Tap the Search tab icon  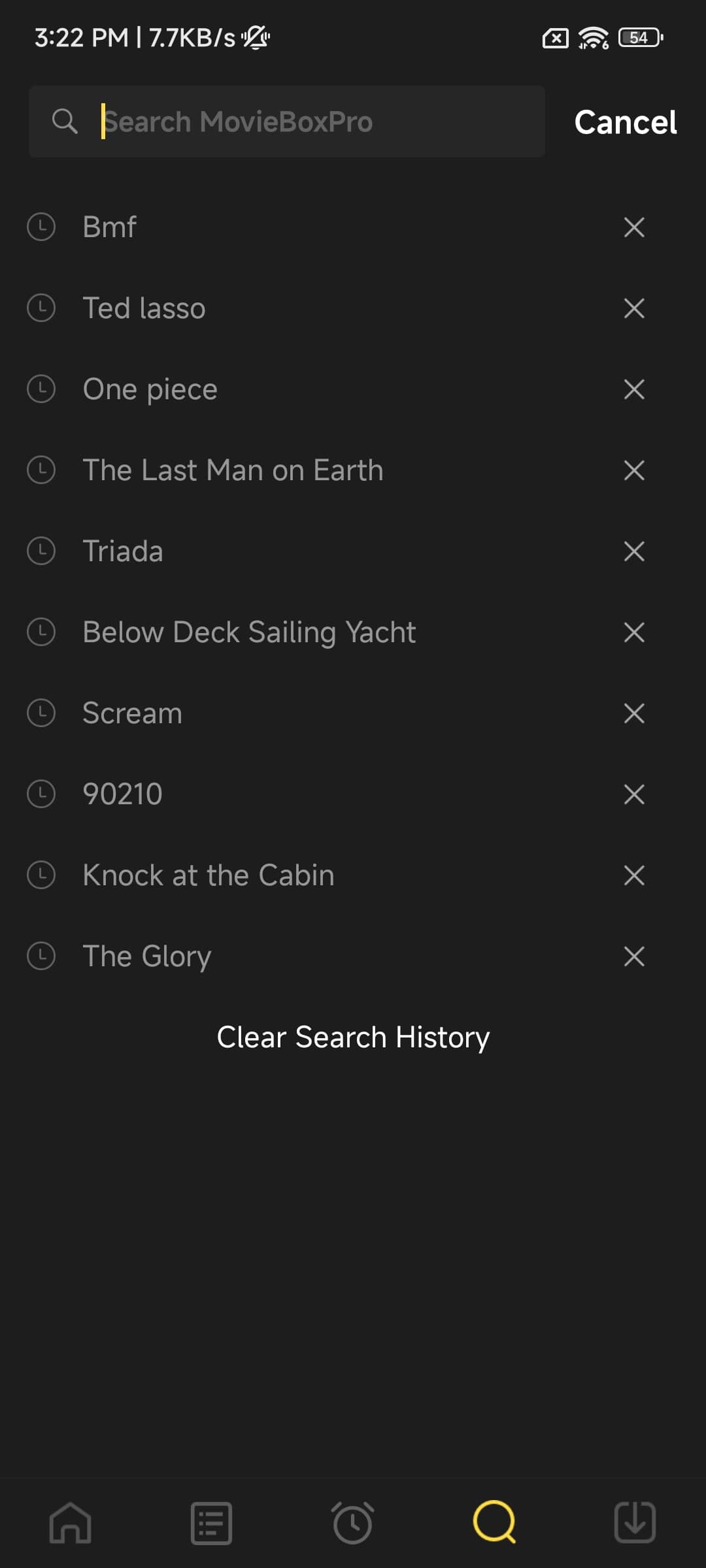[x=494, y=1522]
